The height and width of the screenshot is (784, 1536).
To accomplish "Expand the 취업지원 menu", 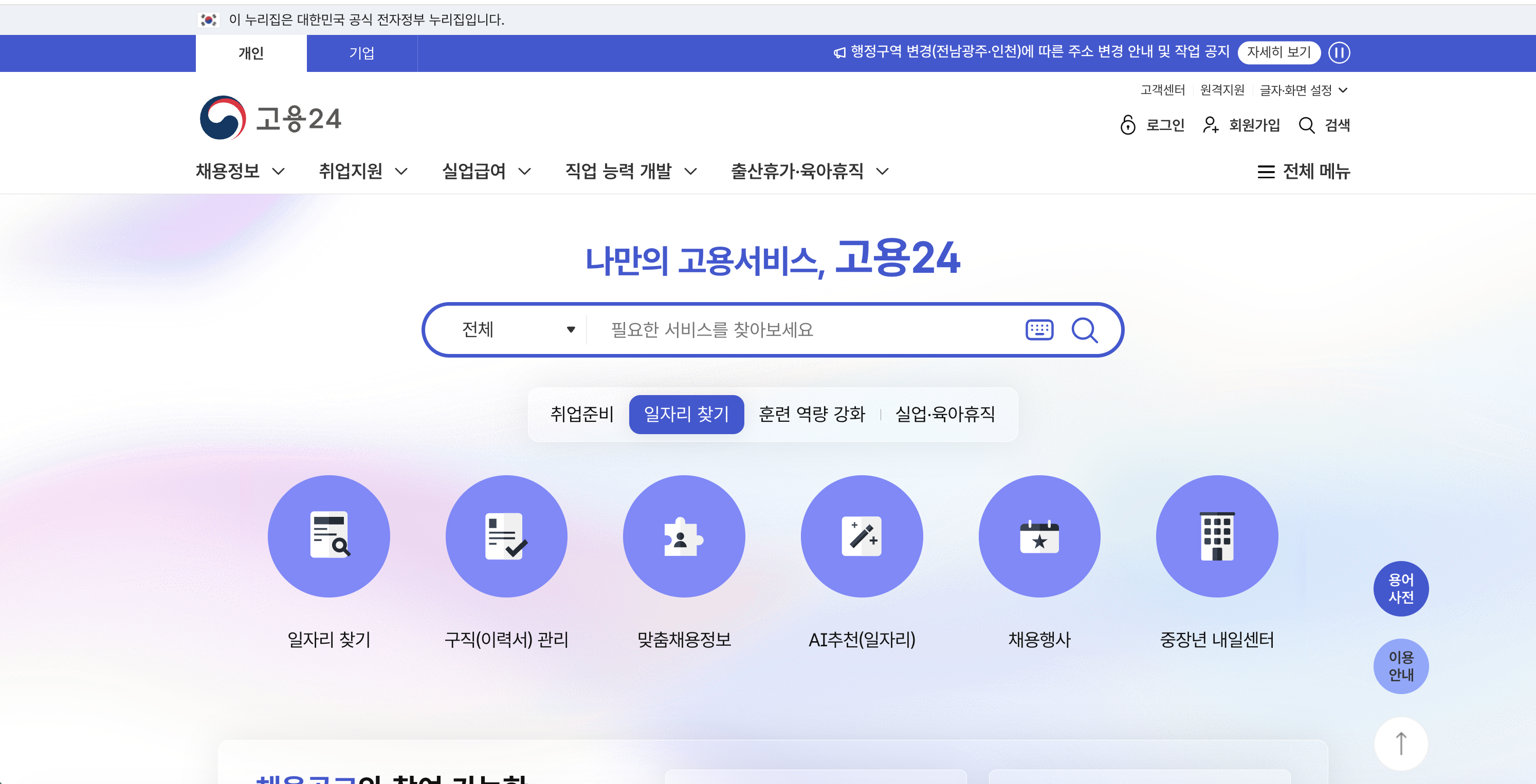I will [x=363, y=172].
